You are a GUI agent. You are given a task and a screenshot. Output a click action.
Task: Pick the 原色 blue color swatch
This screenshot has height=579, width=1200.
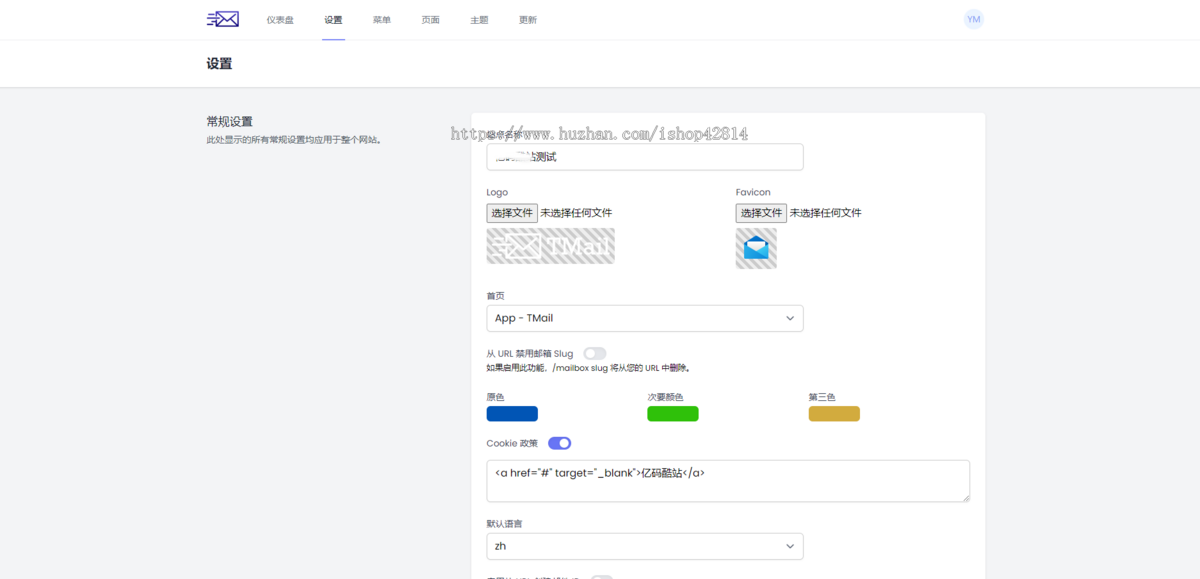[512, 414]
